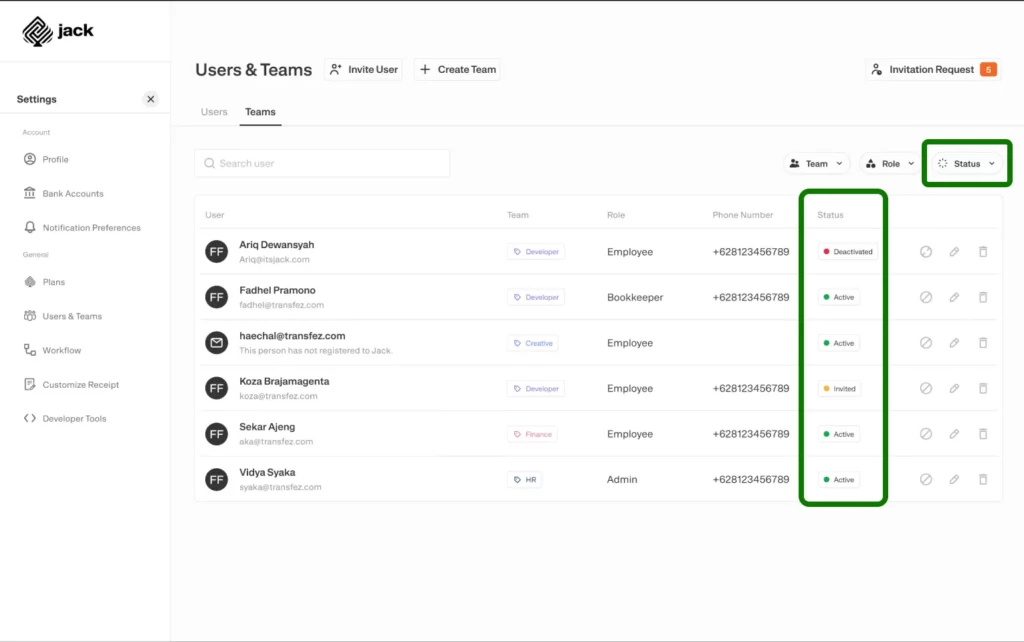1024x642 pixels.
Task: Select the Teams tab
Action: 260,112
